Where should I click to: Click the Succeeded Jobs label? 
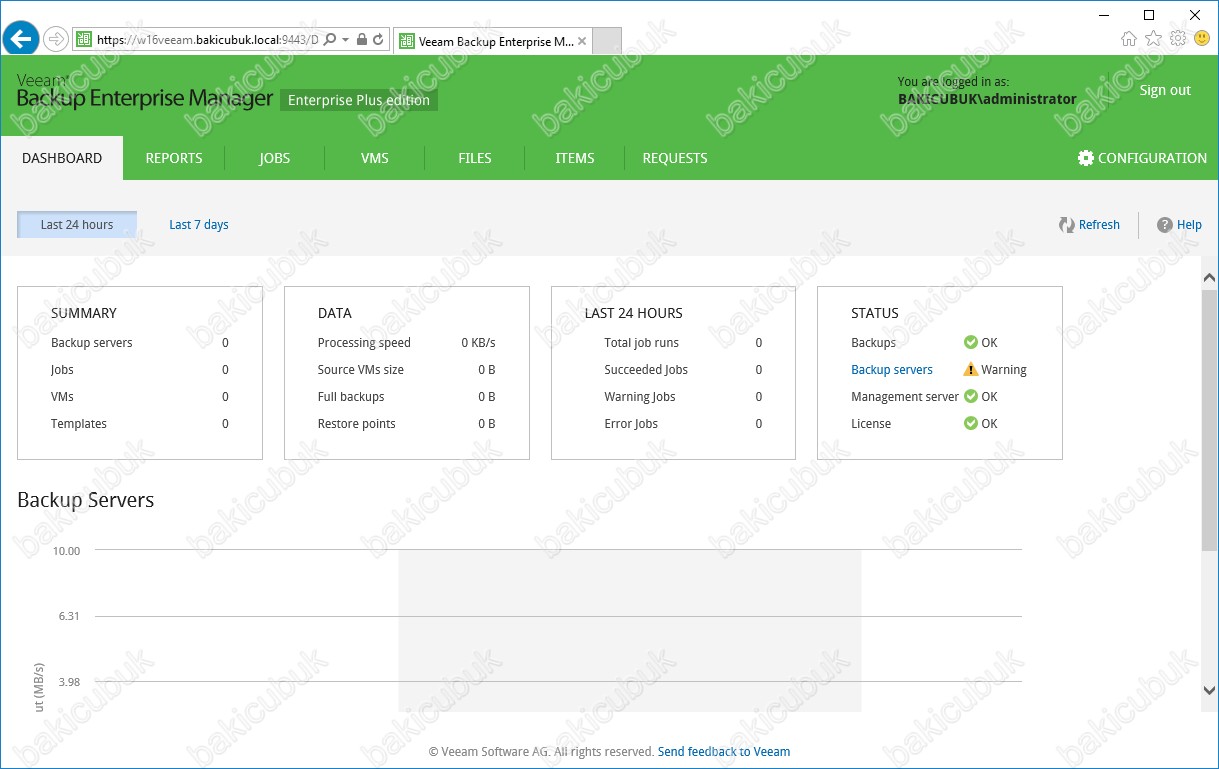646,370
